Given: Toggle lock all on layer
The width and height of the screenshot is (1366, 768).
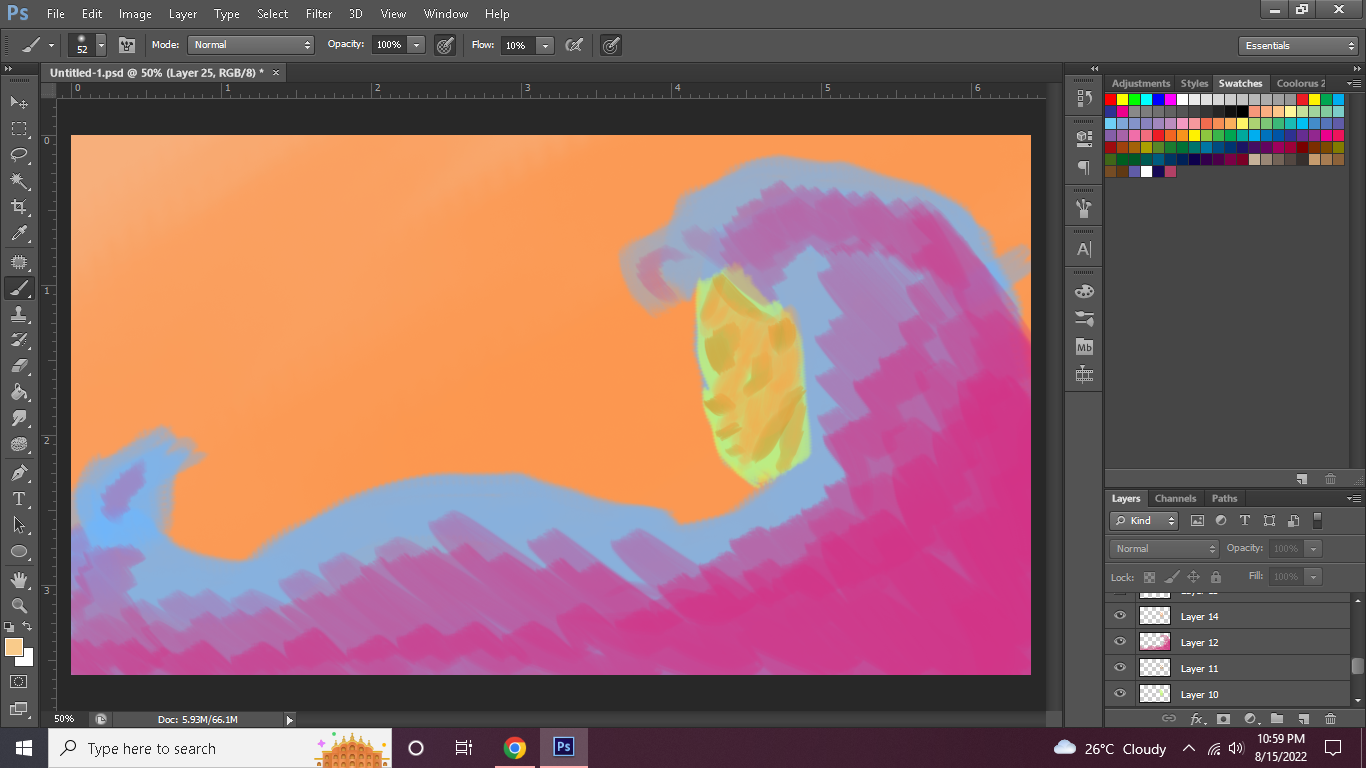Looking at the screenshot, I should (1216, 577).
